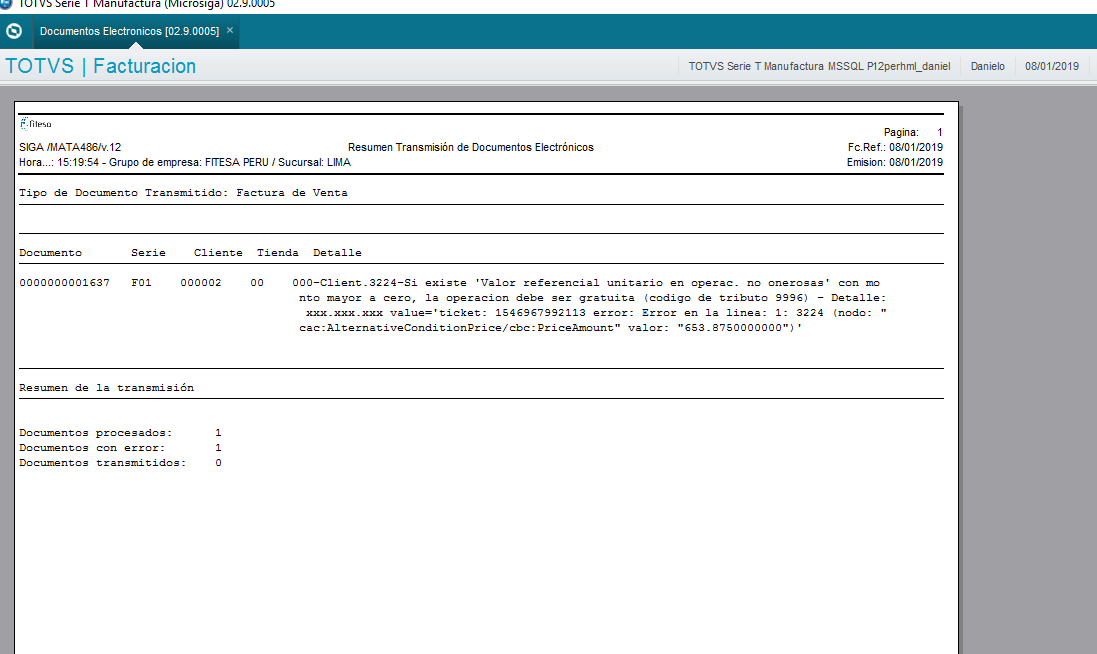
Task: Click the ticket: 1546967992113 error line
Action: coord(596,313)
